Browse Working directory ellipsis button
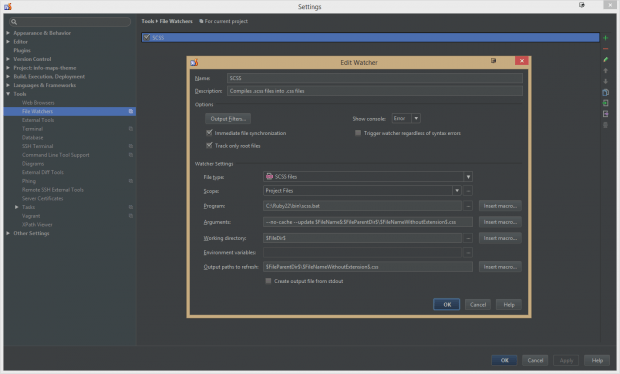Screen dimensions: 620x374 pos(468,238)
